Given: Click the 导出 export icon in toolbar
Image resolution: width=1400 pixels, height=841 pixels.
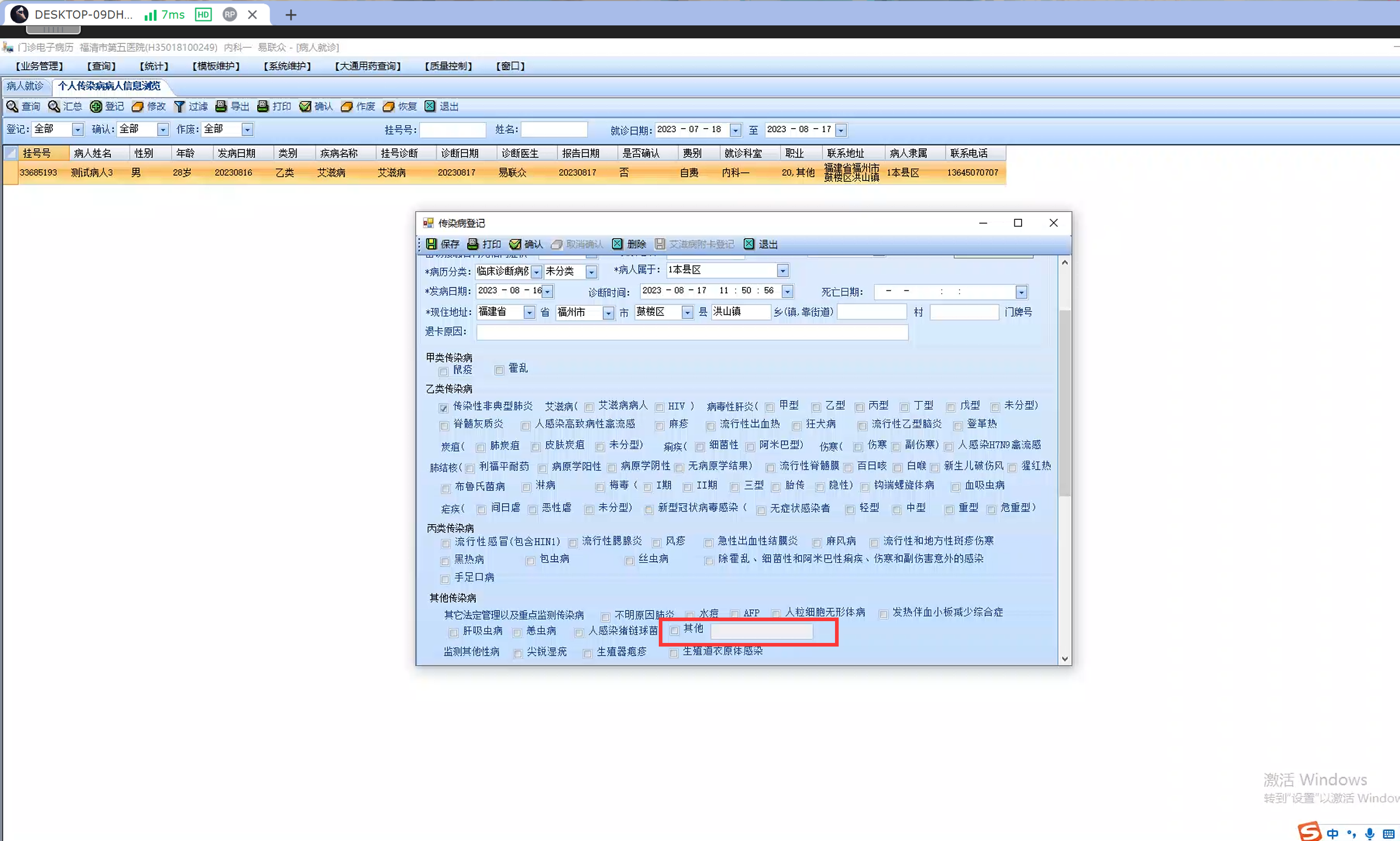Looking at the screenshot, I should coord(221,106).
